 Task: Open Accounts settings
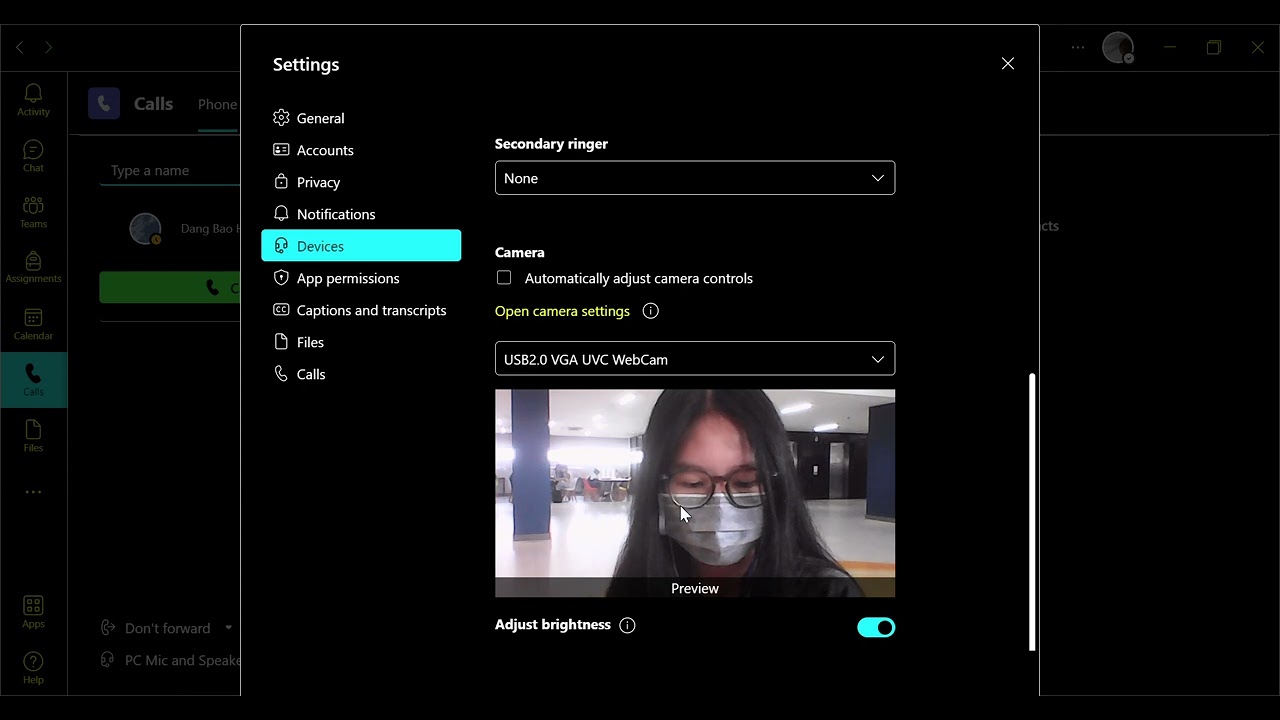(x=361, y=150)
